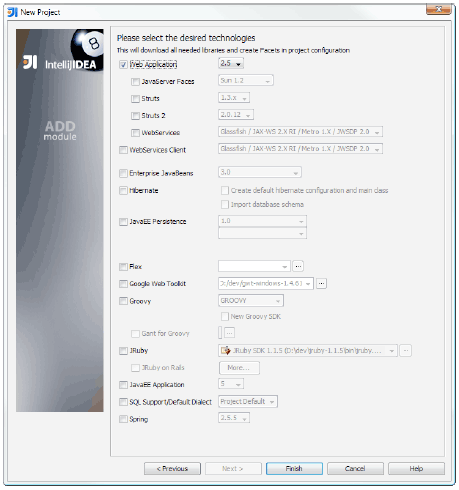Open the Spring version 2.5.5 dropdown
Image resolution: width=459 pixels, height=490 pixels.
click(234, 418)
